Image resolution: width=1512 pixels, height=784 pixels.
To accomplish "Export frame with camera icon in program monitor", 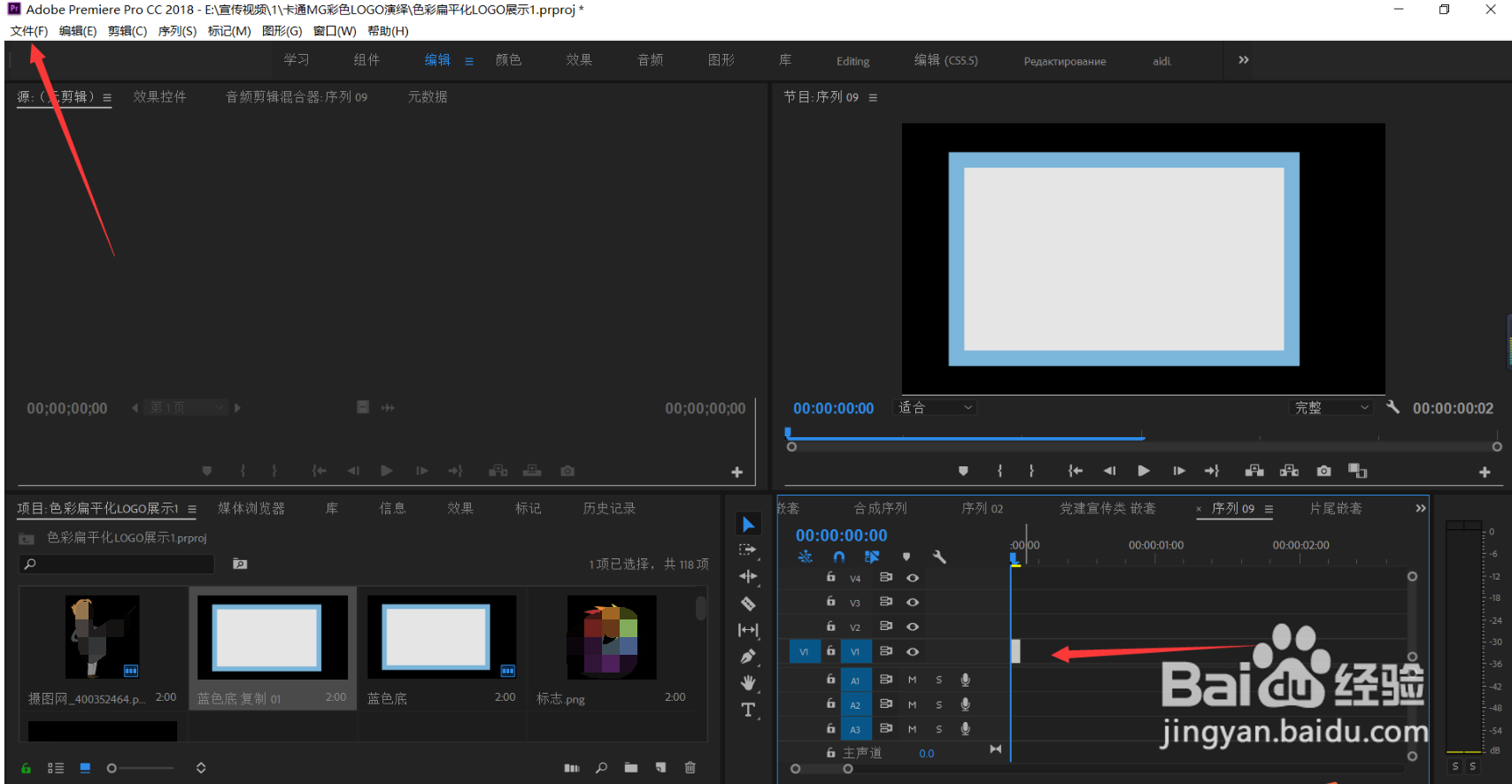I will click(x=1323, y=471).
